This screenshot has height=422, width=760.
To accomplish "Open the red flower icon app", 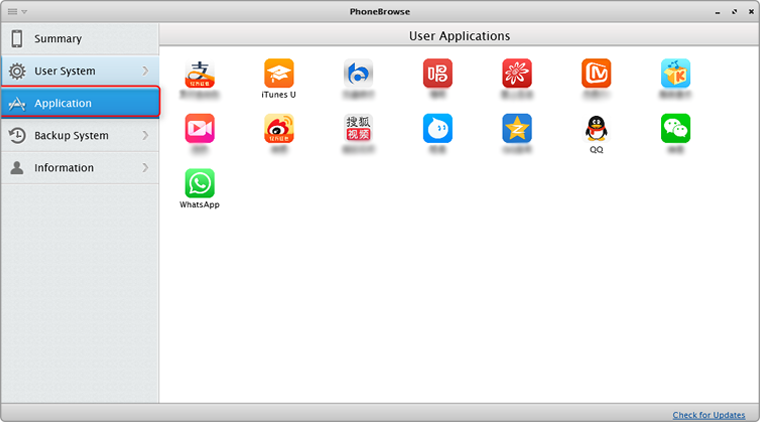I will click(517, 73).
